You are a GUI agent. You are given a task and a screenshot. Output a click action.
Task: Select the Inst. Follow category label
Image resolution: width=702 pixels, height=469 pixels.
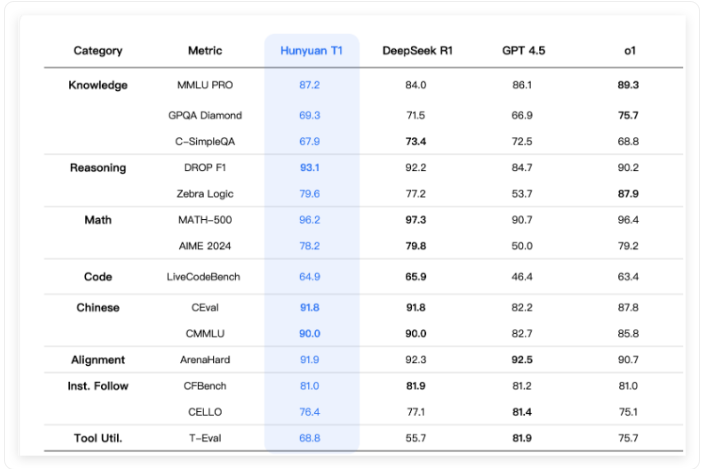tap(98, 386)
